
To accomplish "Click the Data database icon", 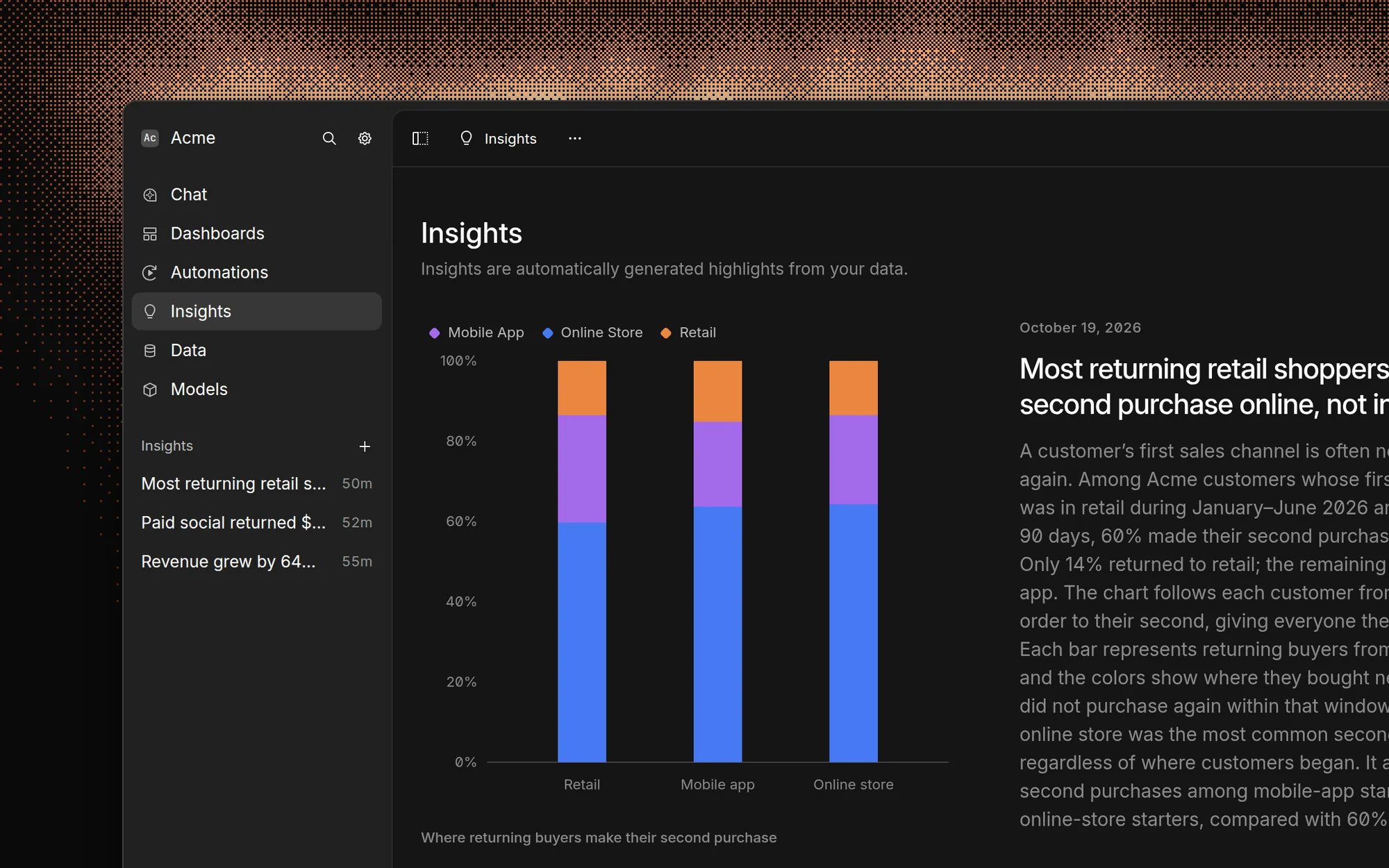I will point(150,351).
